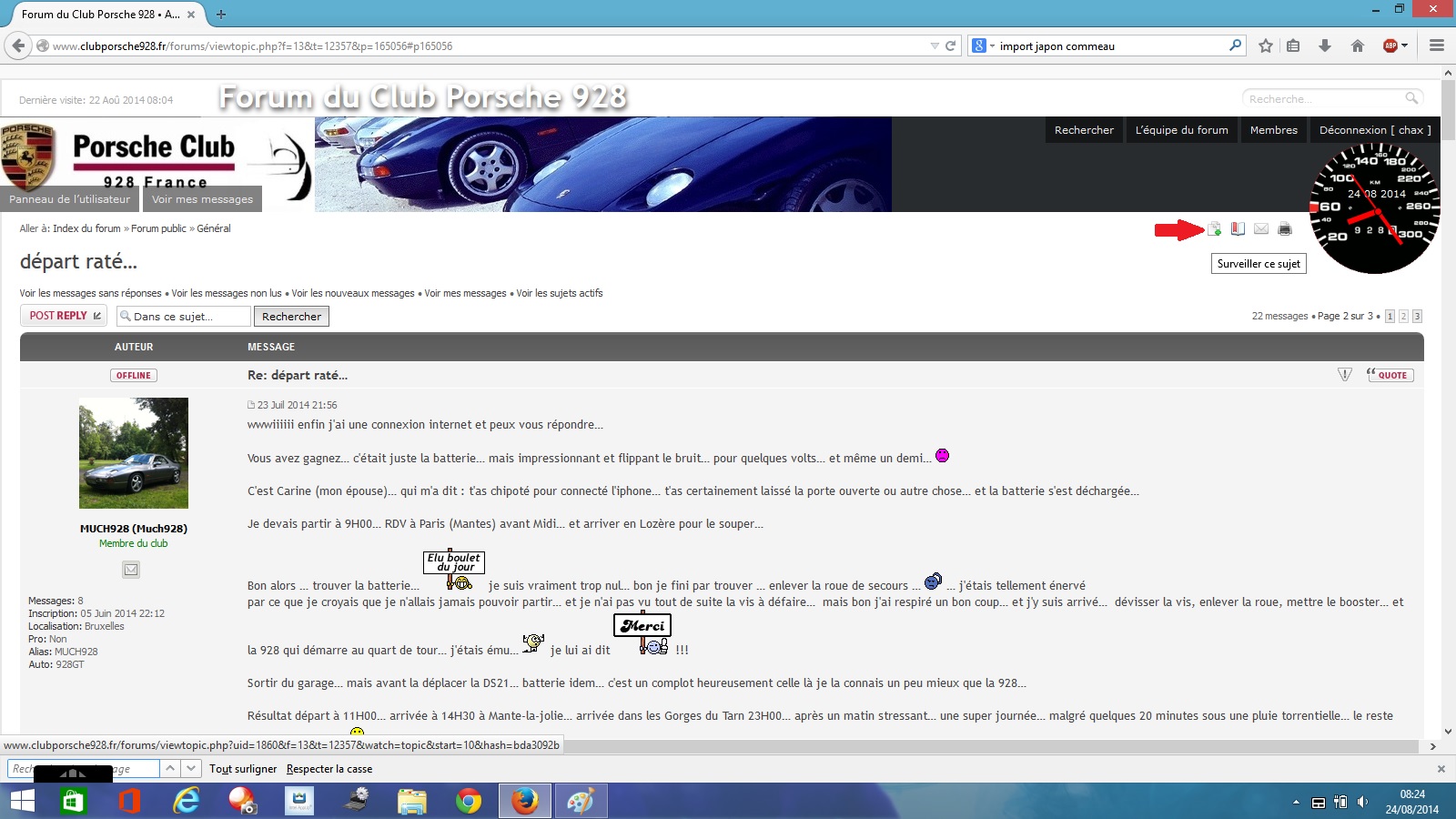Bookmark this topic using the bookmark icon
This screenshot has width=1456, height=819.
click(x=1238, y=228)
